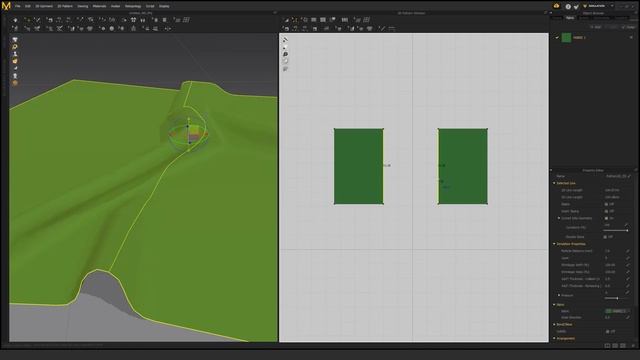
Task: Expand the Pressure sub-section
Action: coord(559,295)
